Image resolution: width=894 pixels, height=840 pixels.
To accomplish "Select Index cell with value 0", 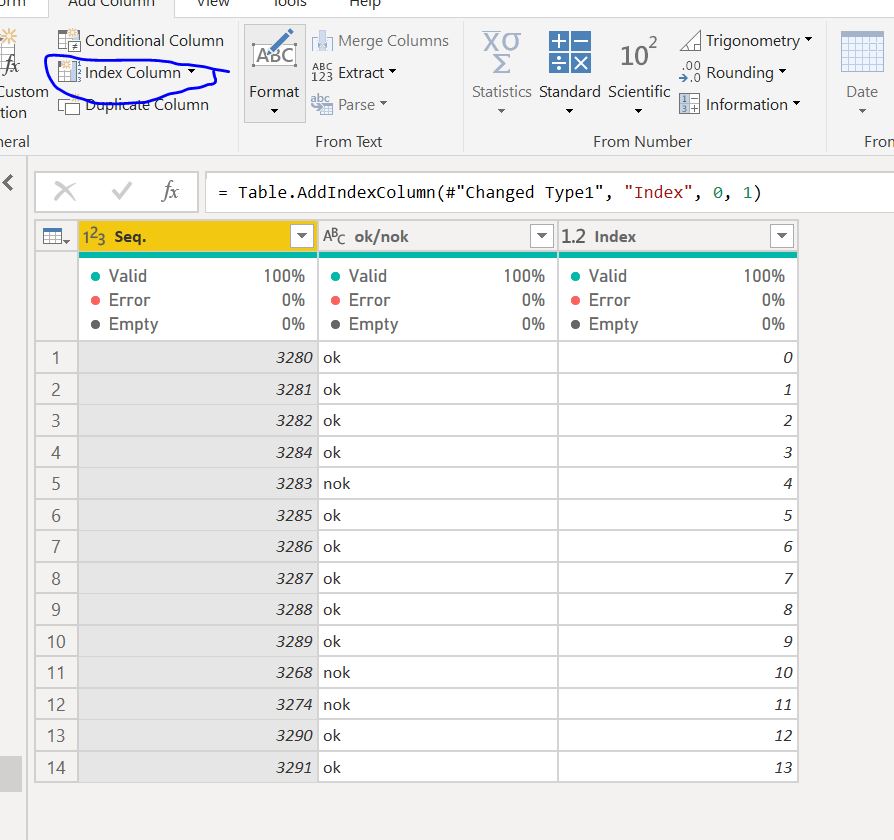I will coord(677,358).
